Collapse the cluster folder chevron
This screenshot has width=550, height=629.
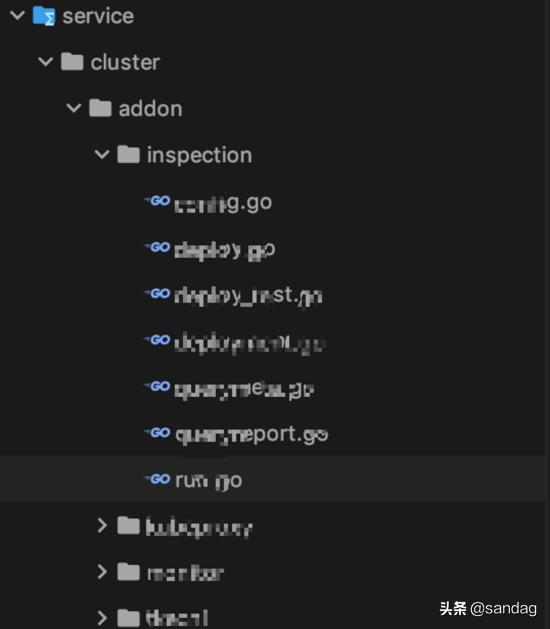pyautogui.click(x=45, y=62)
